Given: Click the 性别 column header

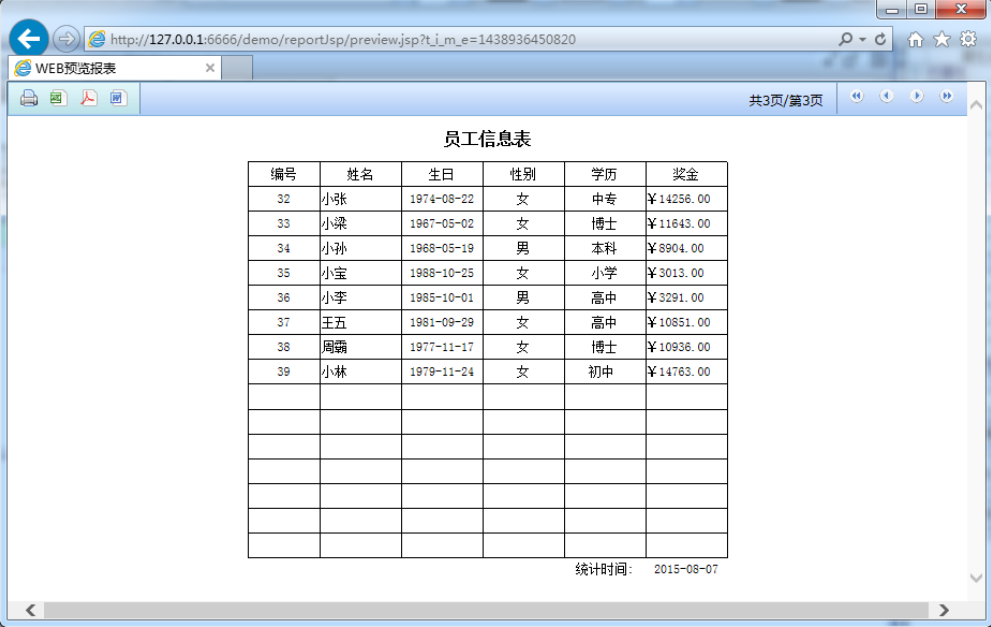Looking at the screenshot, I should (523, 174).
